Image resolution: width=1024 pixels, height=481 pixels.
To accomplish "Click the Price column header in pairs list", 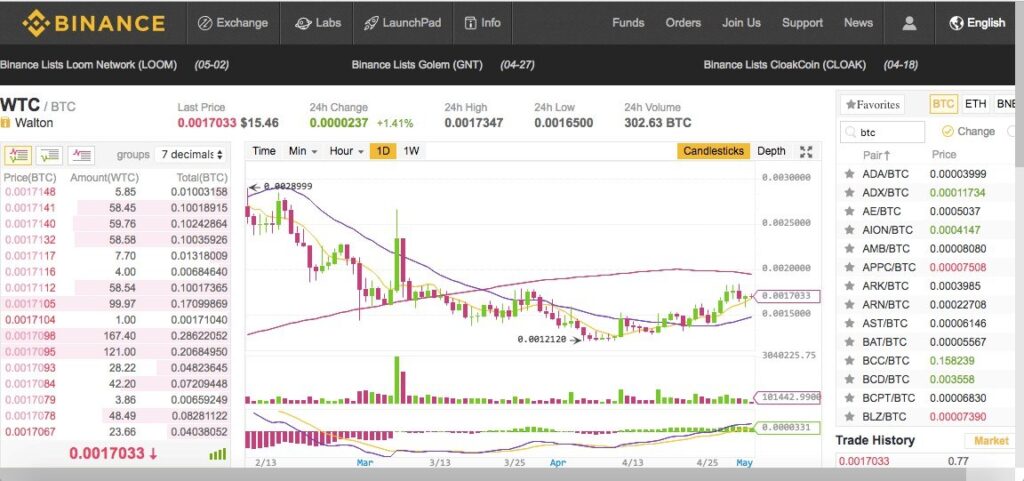I will pyautogui.click(x=944, y=155).
